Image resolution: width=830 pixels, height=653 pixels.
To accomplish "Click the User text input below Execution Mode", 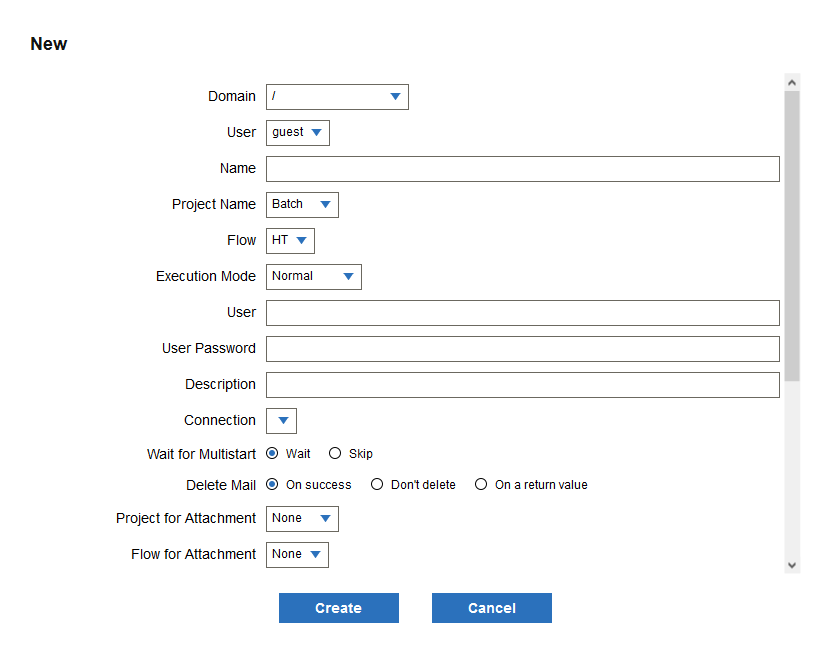I will [522, 313].
